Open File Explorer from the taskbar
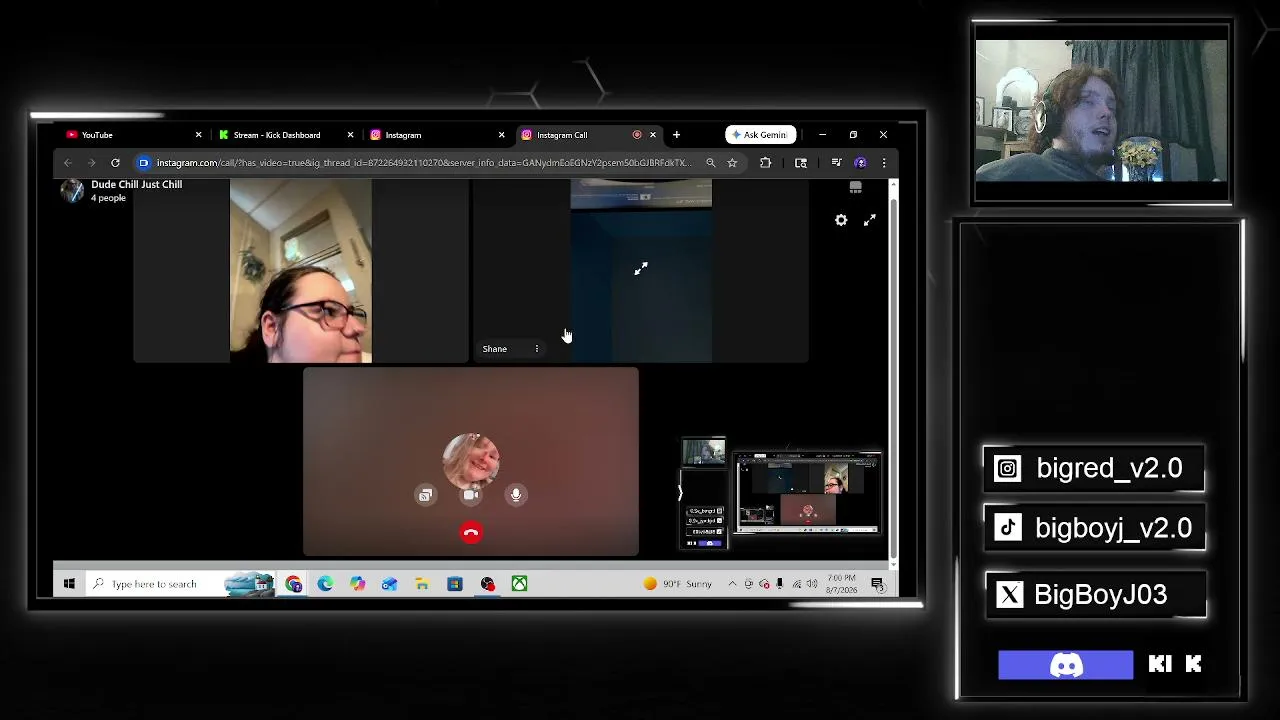 (x=422, y=584)
